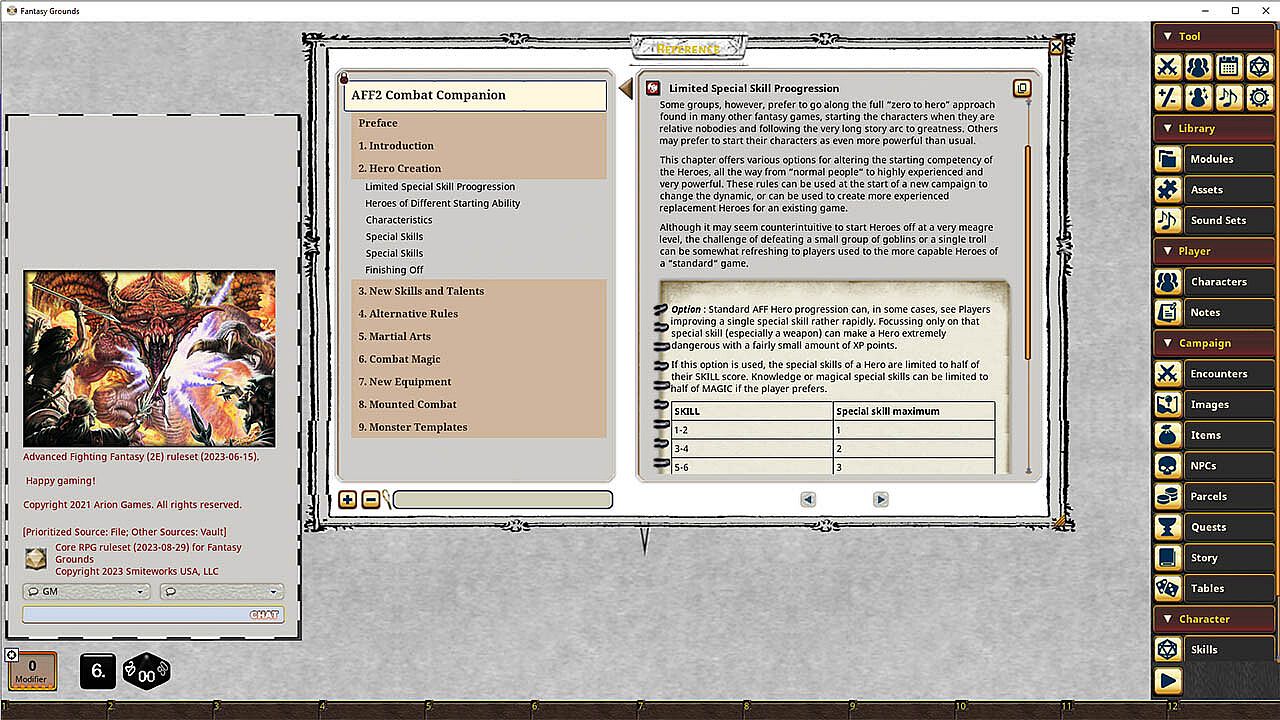Click the Items bag icon

click(x=1167, y=435)
